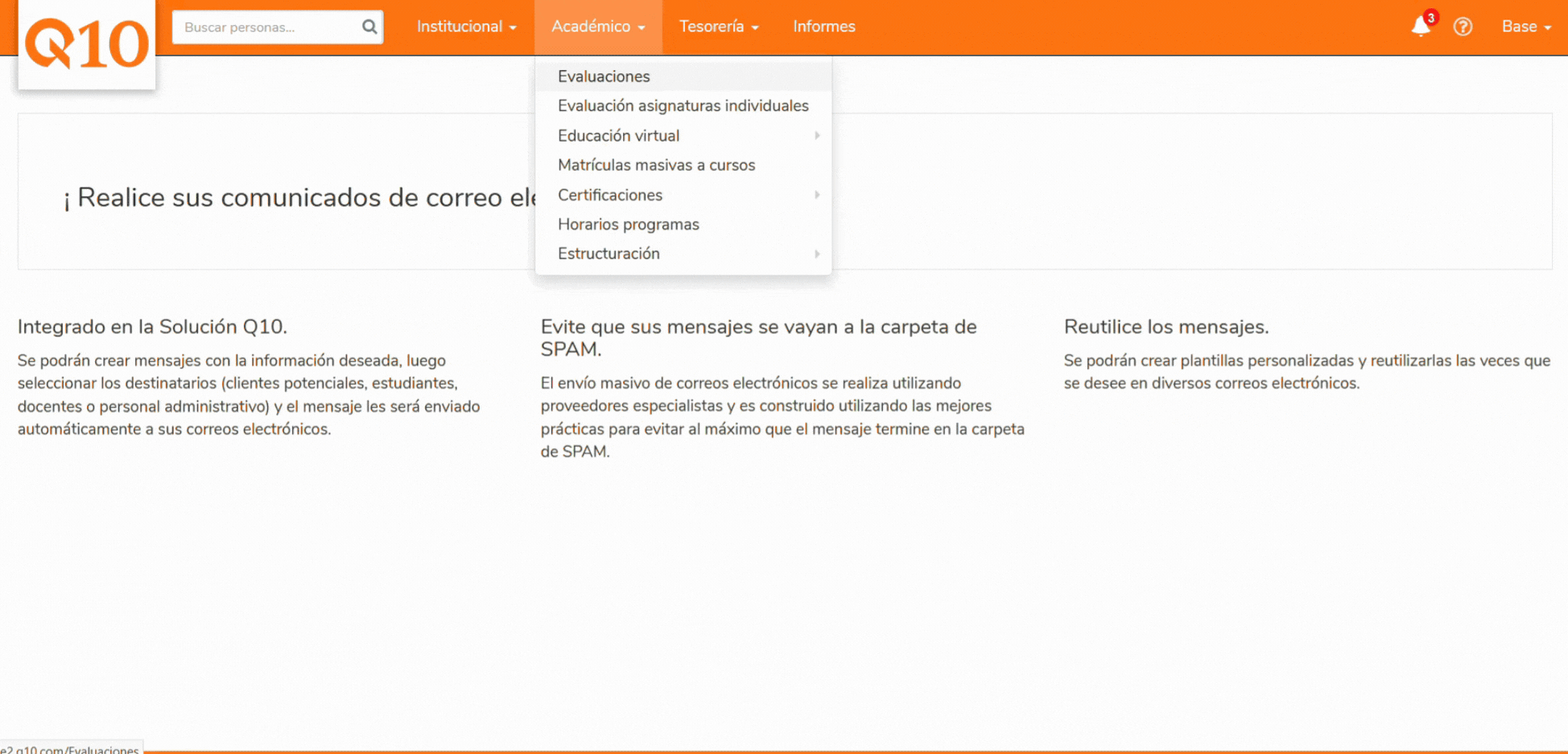Open the Informes menu
Screen dimensions: 1568x754
(824, 27)
